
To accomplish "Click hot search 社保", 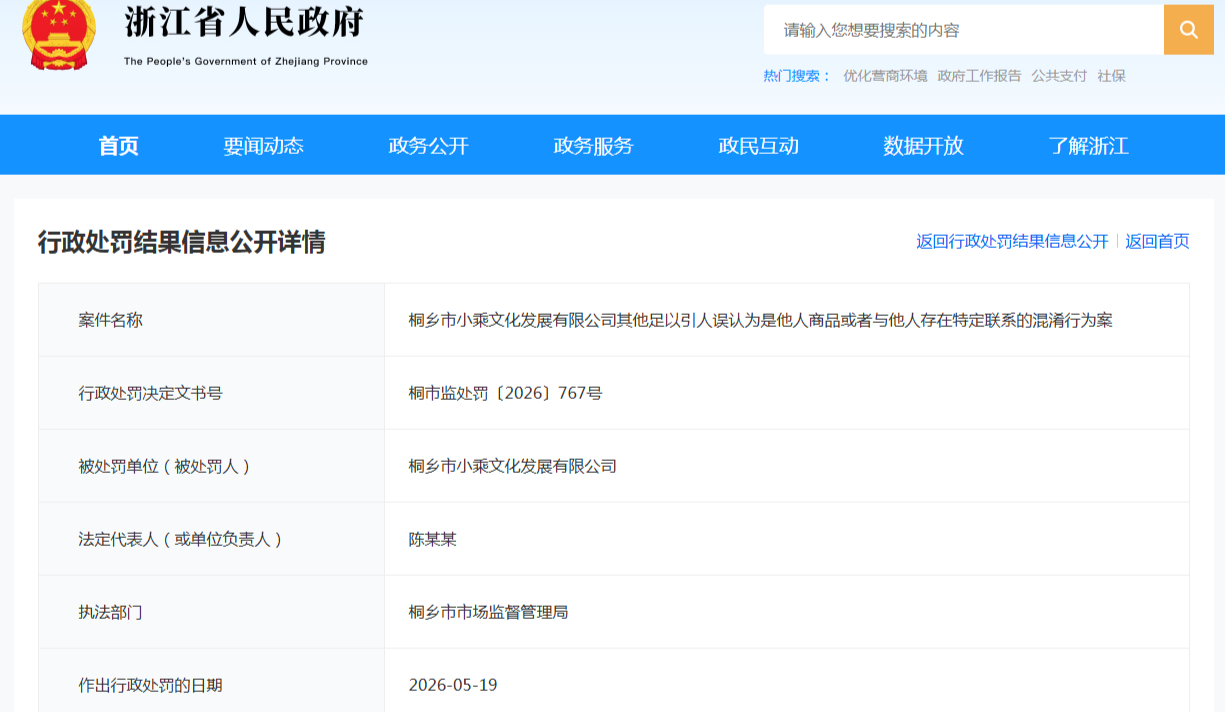I will [1111, 76].
